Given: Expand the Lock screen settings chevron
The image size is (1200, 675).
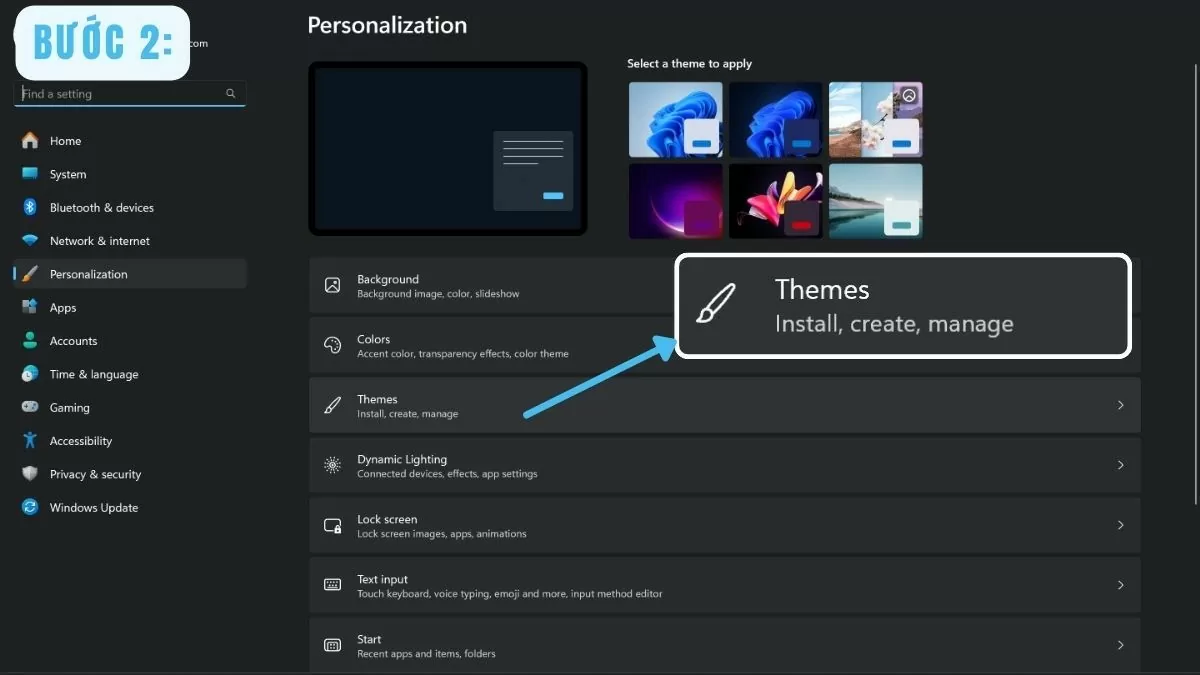Looking at the screenshot, I should (x=1120, y=525).
